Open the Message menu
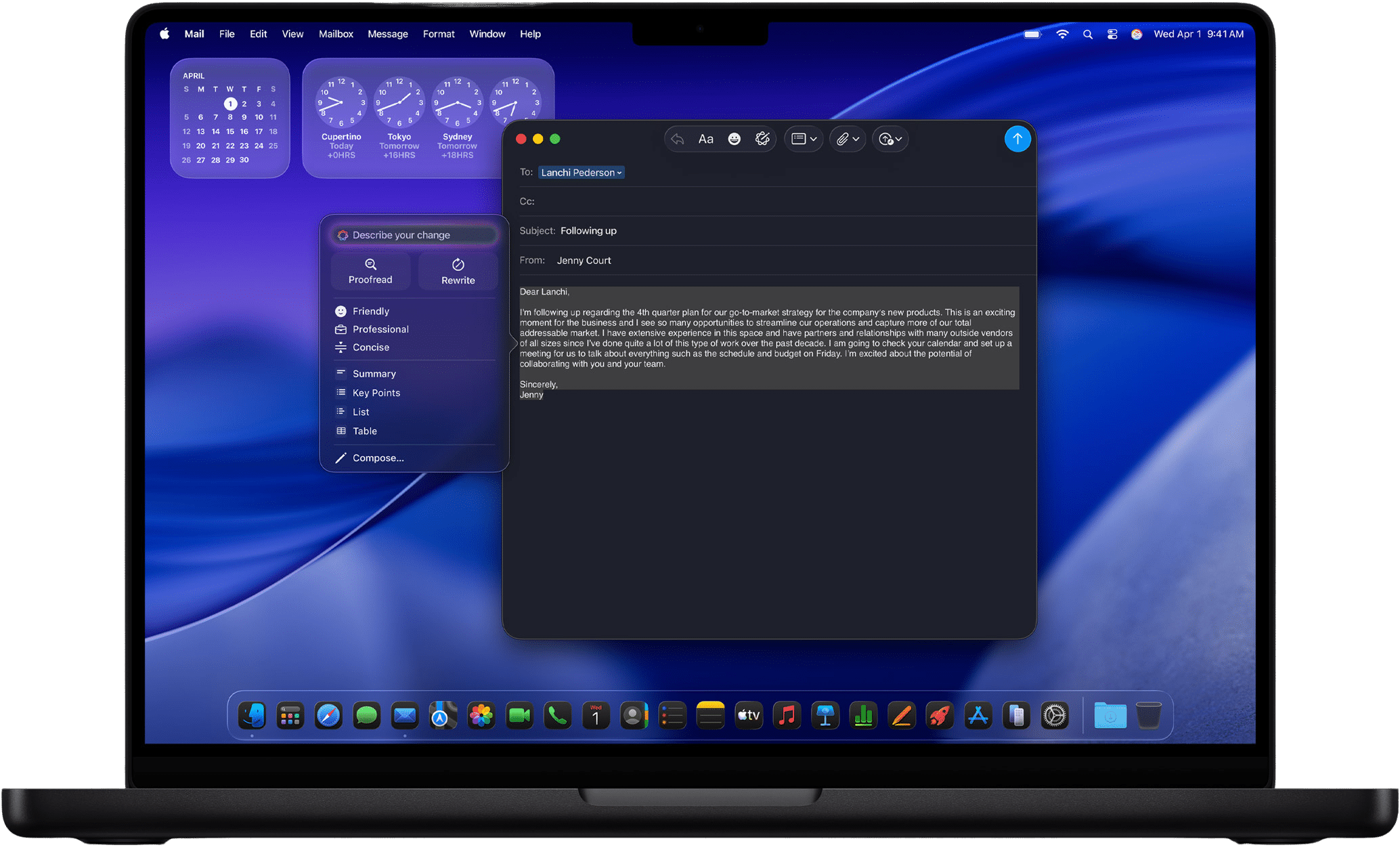 (388, 34)
